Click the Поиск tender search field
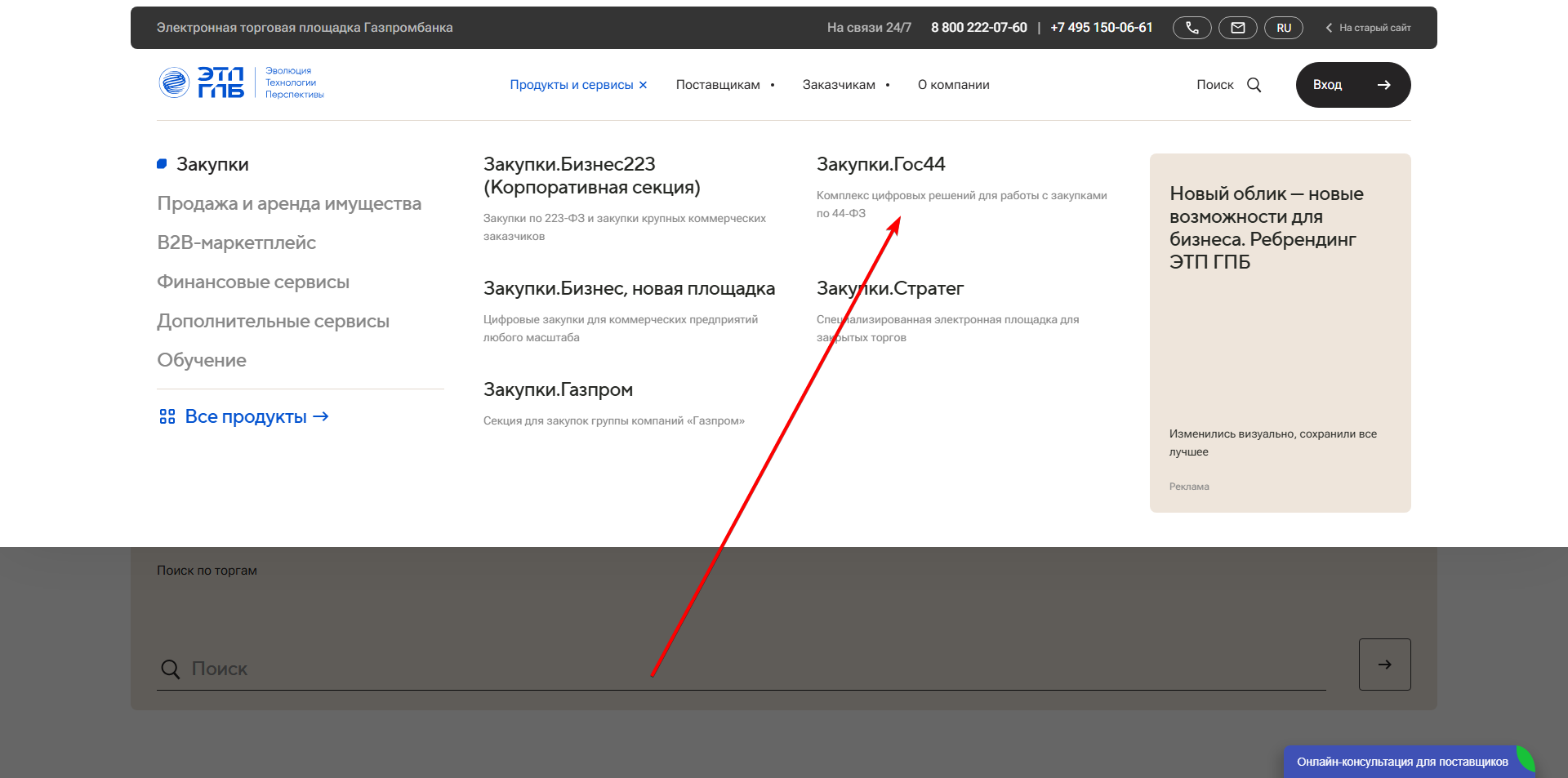 742,669
